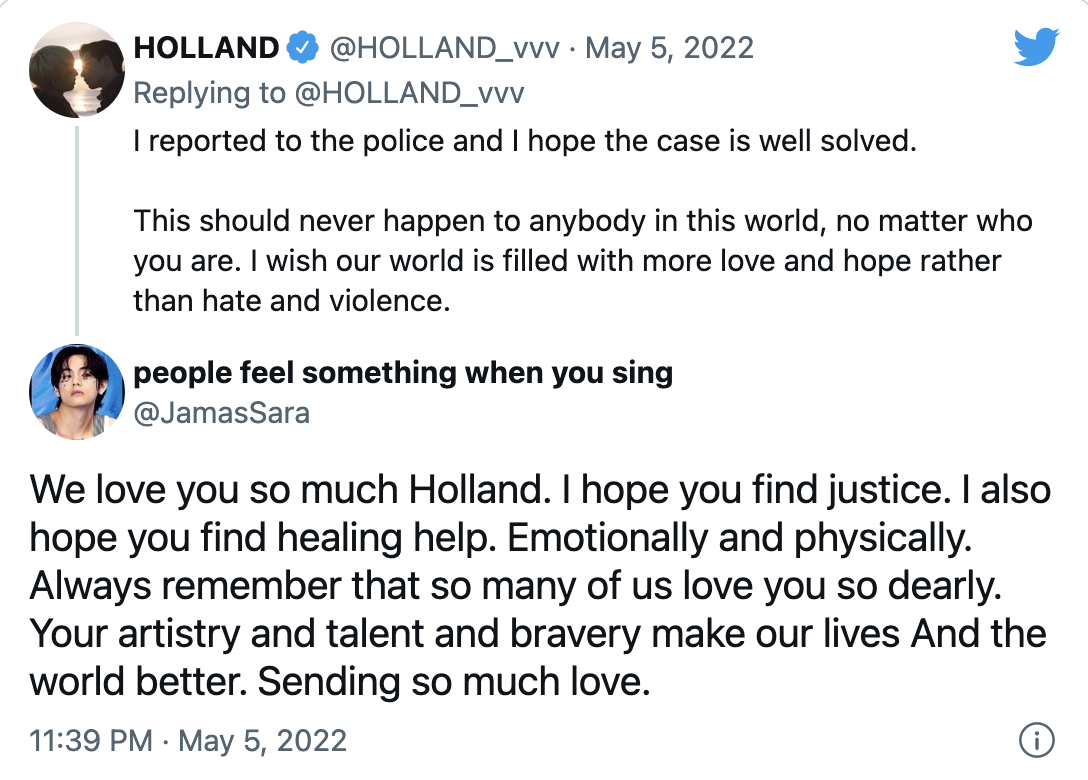
Task: Click the 'Sending so much love.' sentence
Action: click(x=454, y=681)
